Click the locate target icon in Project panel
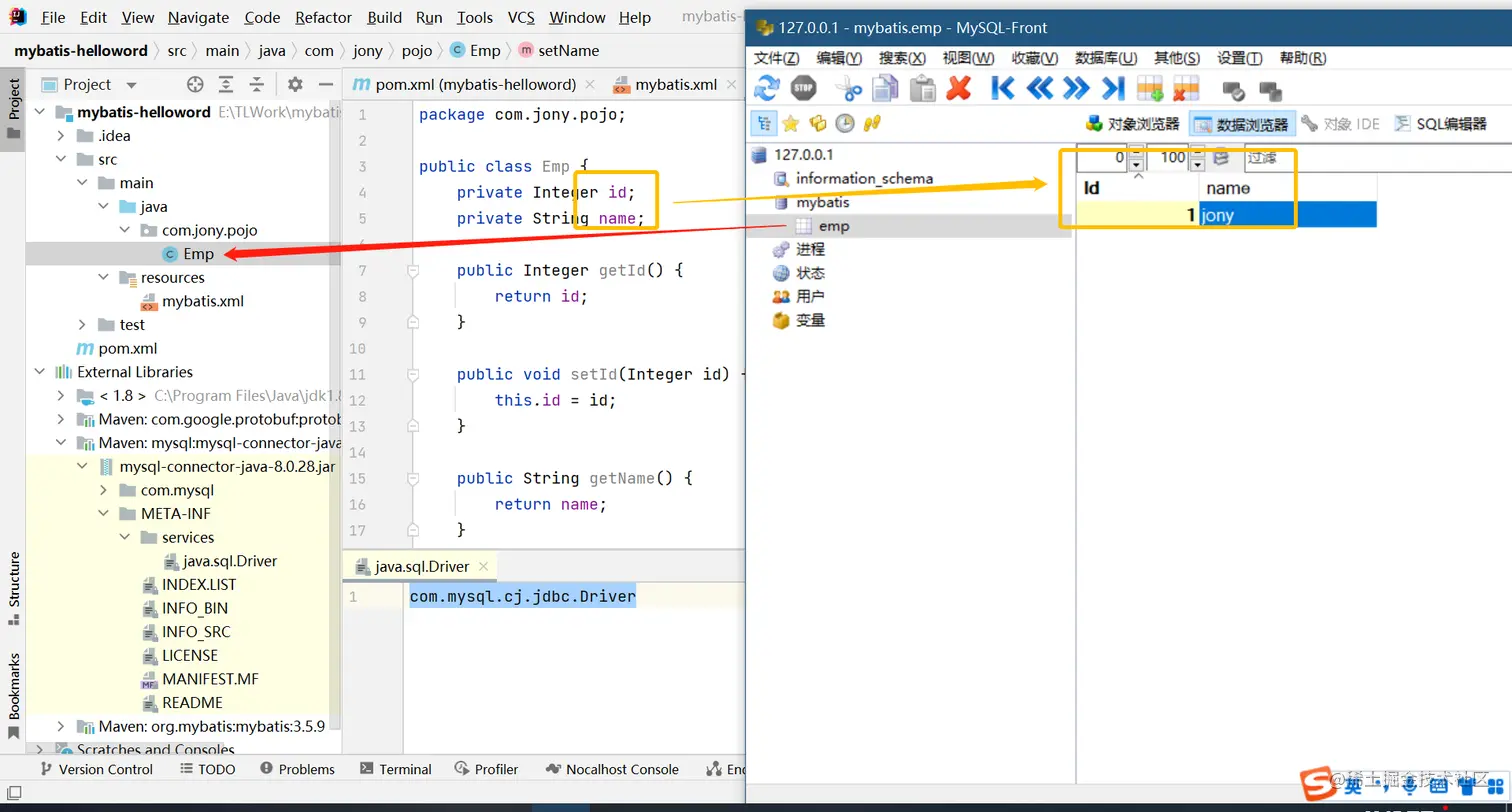The image size is (1512, 812). coord(195,84)
